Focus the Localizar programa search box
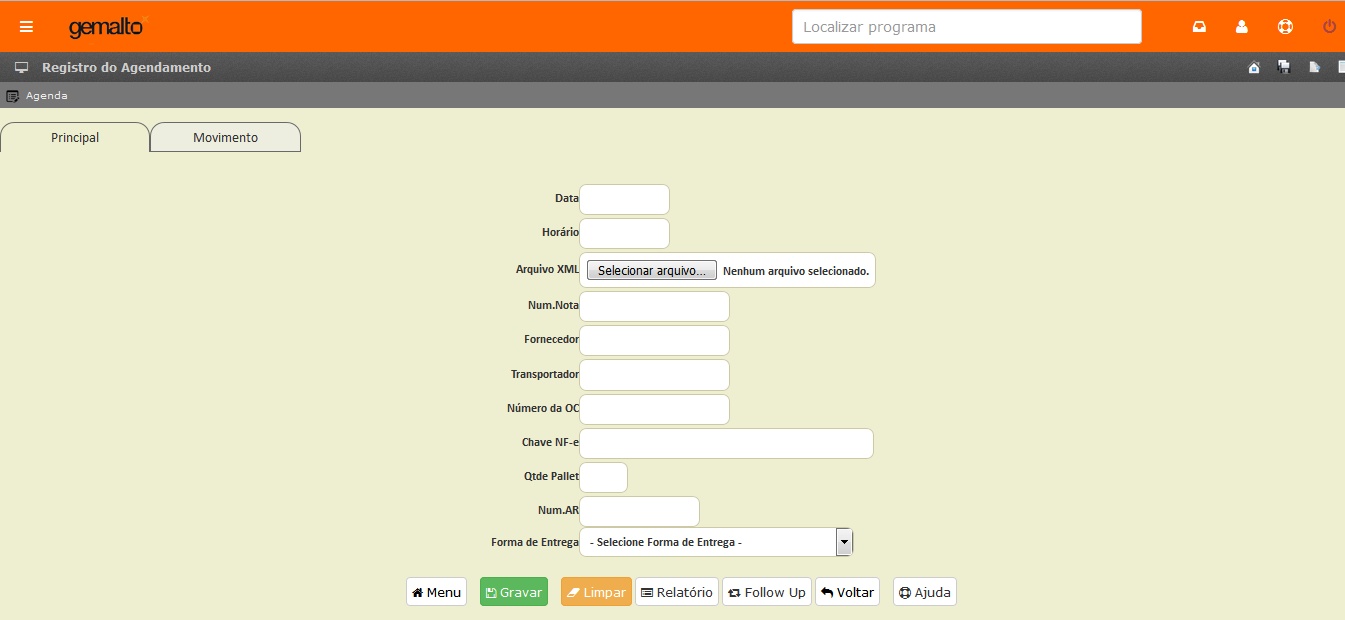 tap(966, 27)
